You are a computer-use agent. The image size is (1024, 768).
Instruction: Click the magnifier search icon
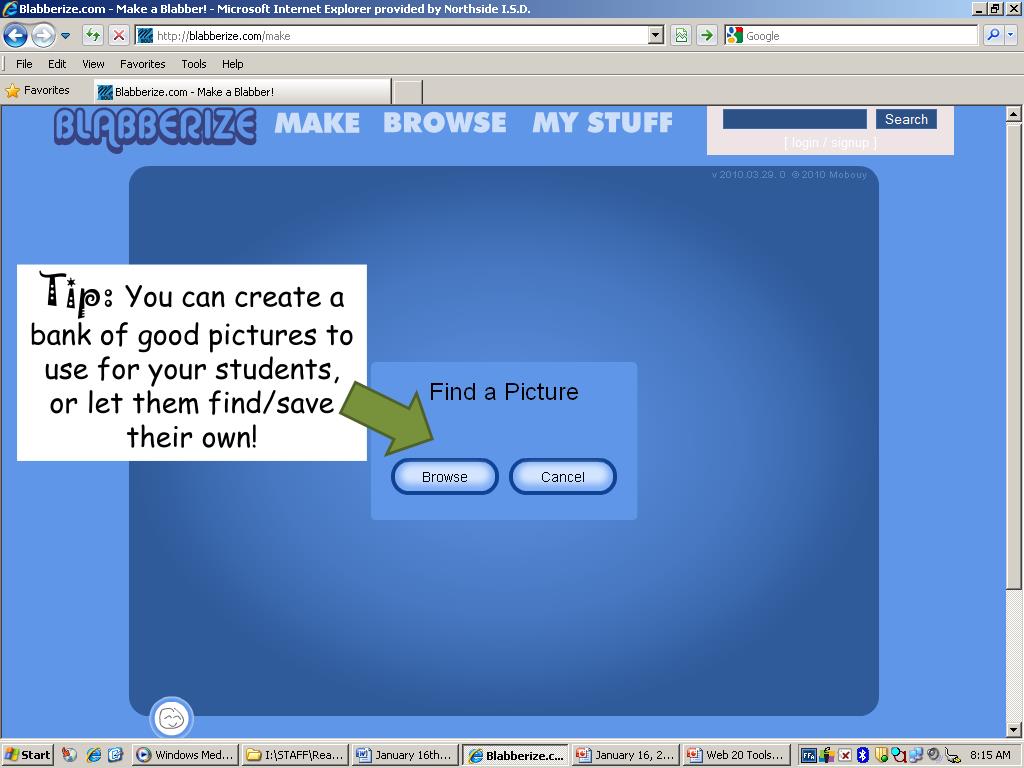click(x=993, y=35)
